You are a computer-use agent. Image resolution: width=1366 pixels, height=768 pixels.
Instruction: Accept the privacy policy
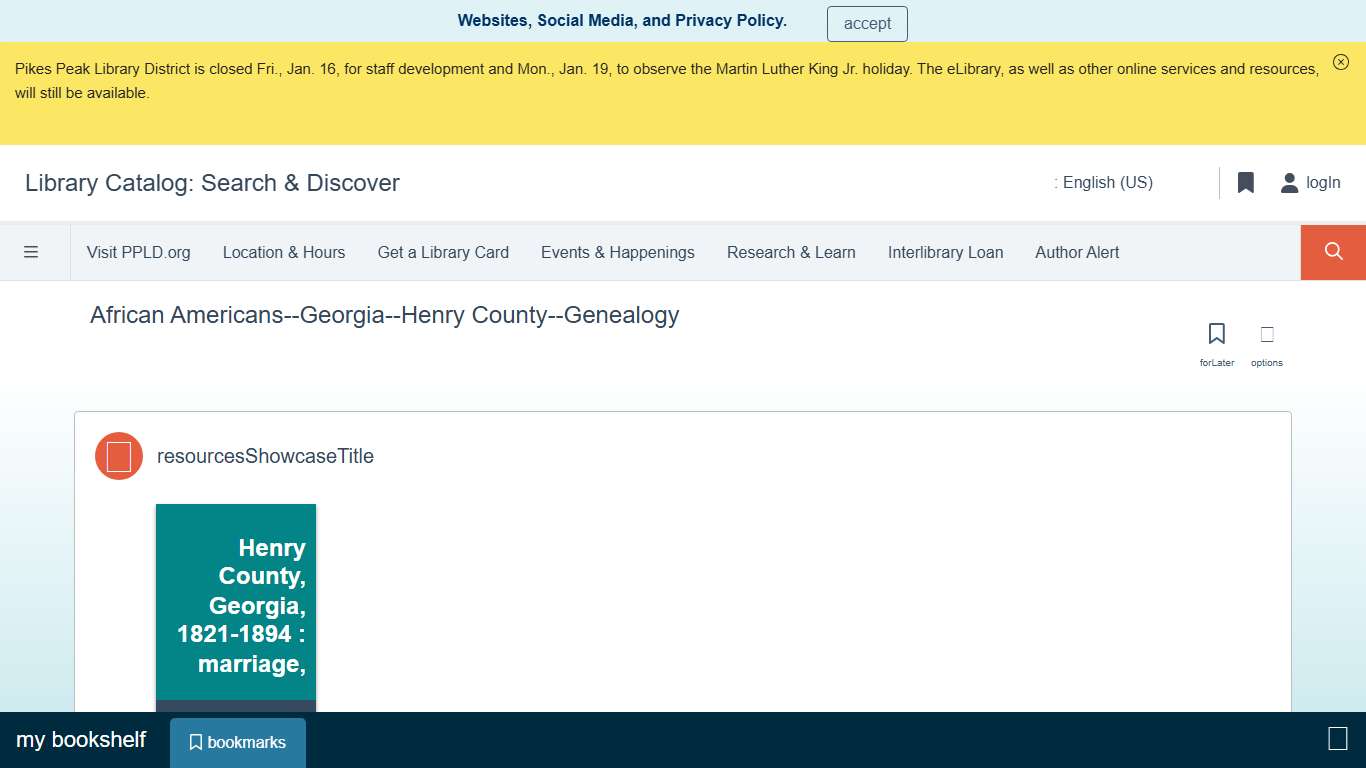click(867, 23)
